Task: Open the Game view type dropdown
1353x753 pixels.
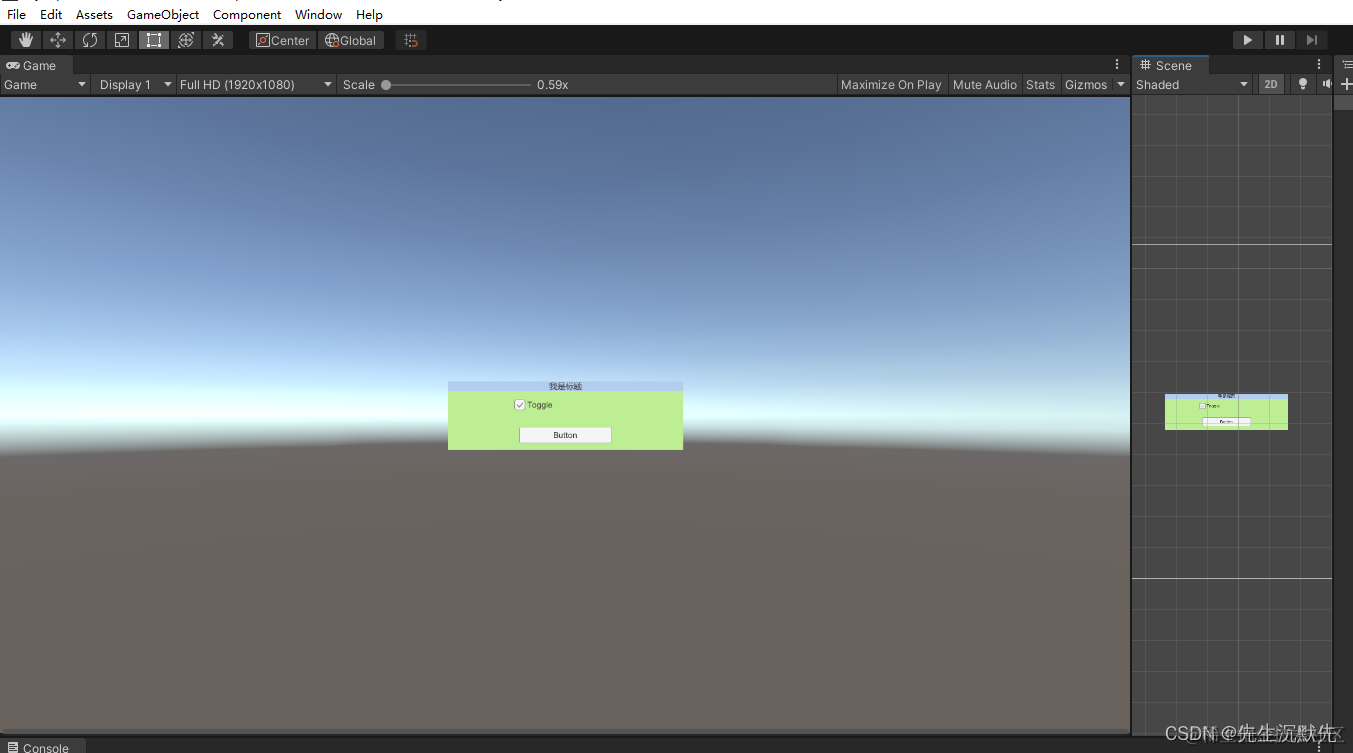Action: tap(45, 85)
